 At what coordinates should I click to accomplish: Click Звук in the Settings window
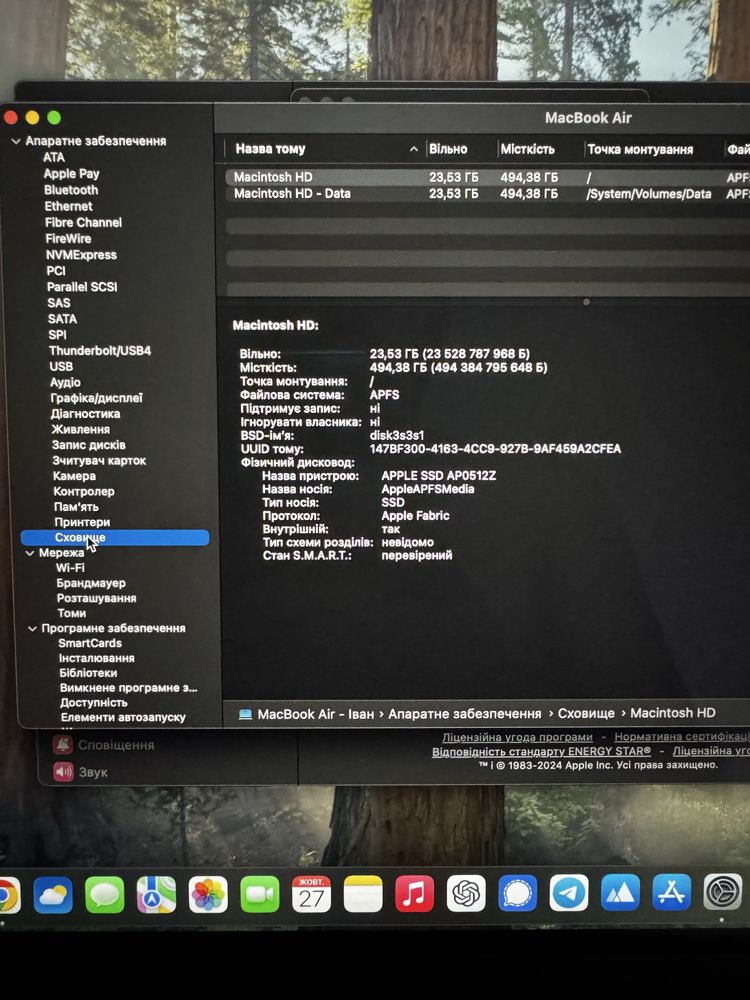pos(93,772)
